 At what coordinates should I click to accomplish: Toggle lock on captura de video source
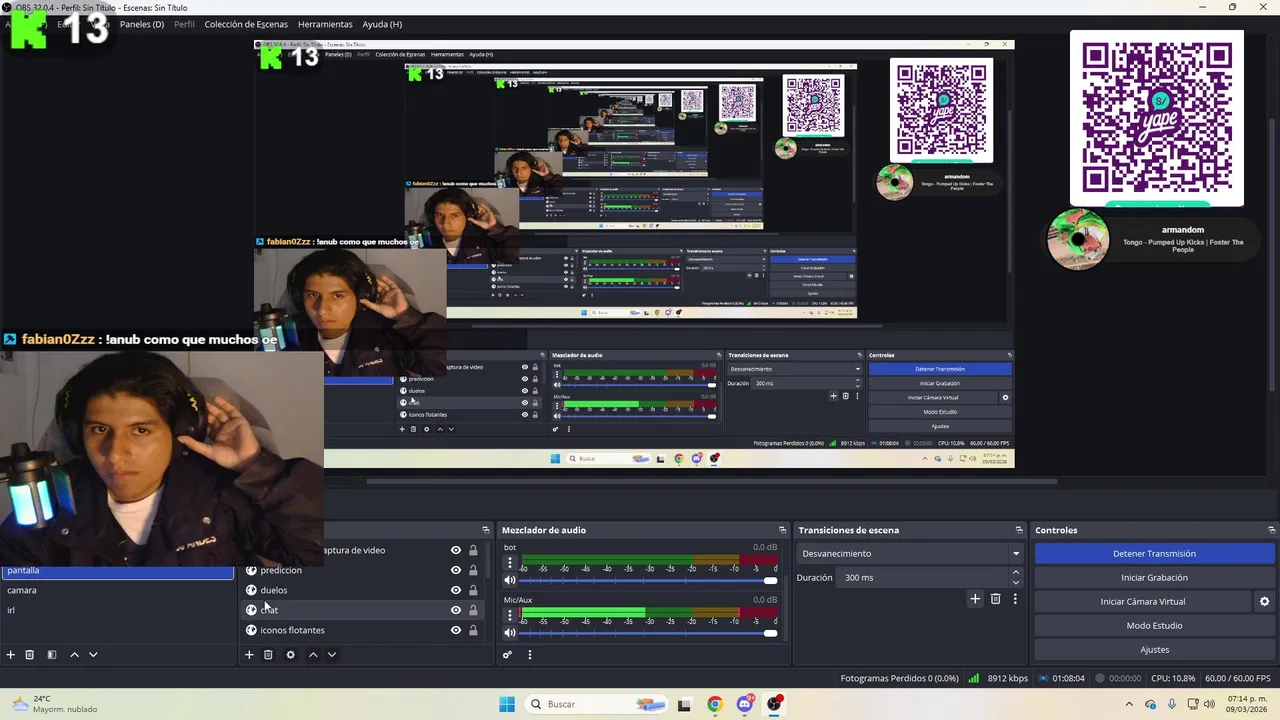[473, 550]
